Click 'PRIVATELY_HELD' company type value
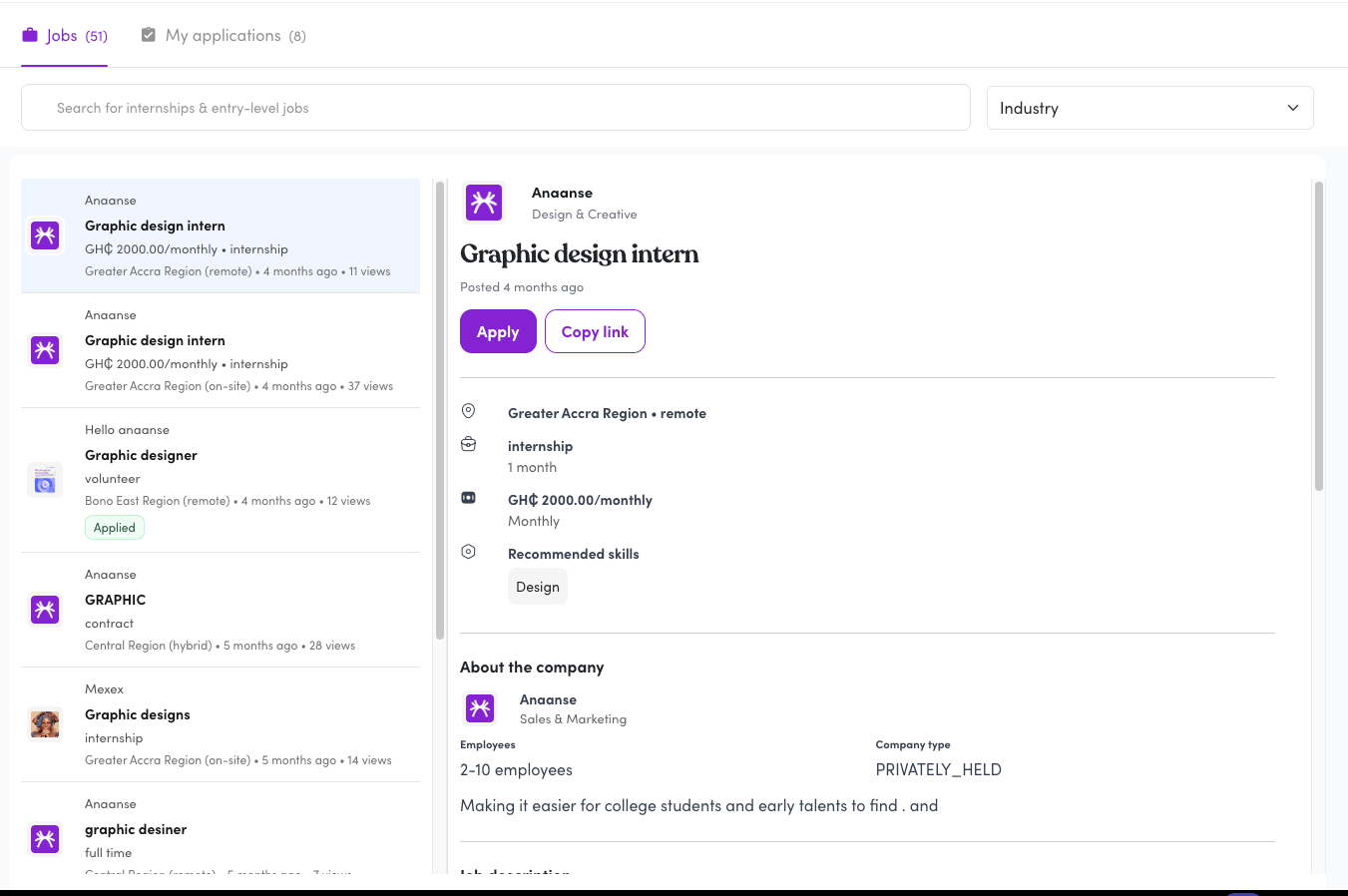The image size is (1348, 896). pyautogui.click(x=938, y=770)
